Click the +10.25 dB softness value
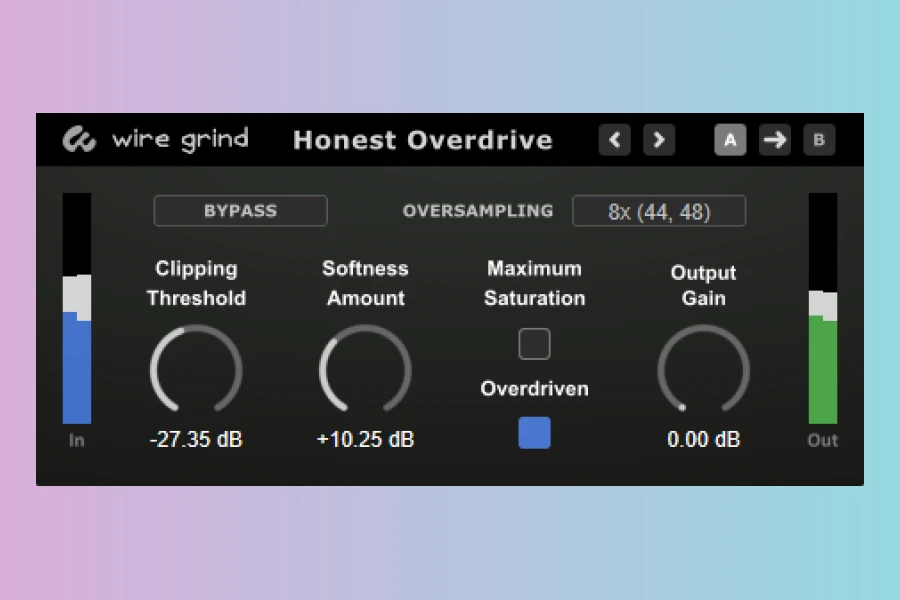The image size is (900, 600). 365,439
